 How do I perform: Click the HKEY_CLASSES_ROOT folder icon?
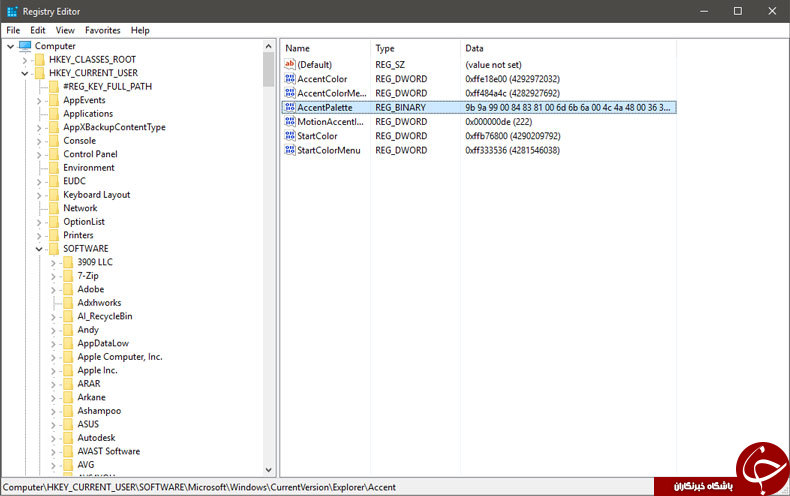[x=40, y=59]
